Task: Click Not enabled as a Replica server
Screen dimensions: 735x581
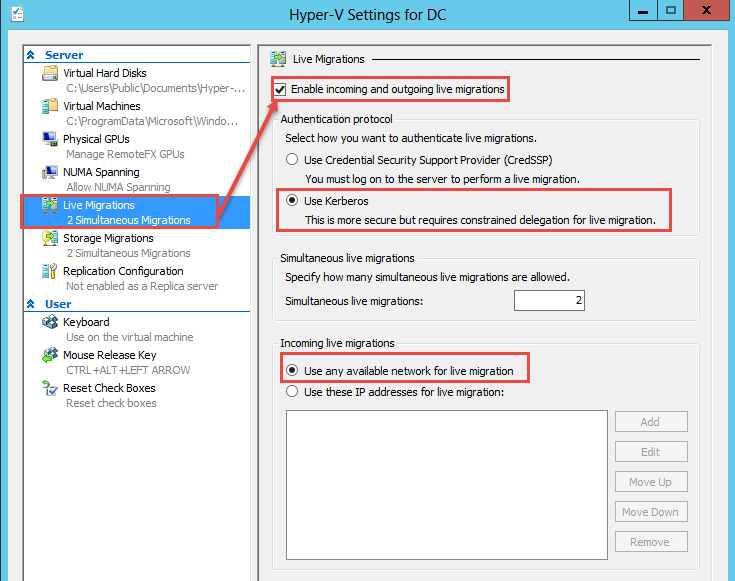Action: point(142,286)
